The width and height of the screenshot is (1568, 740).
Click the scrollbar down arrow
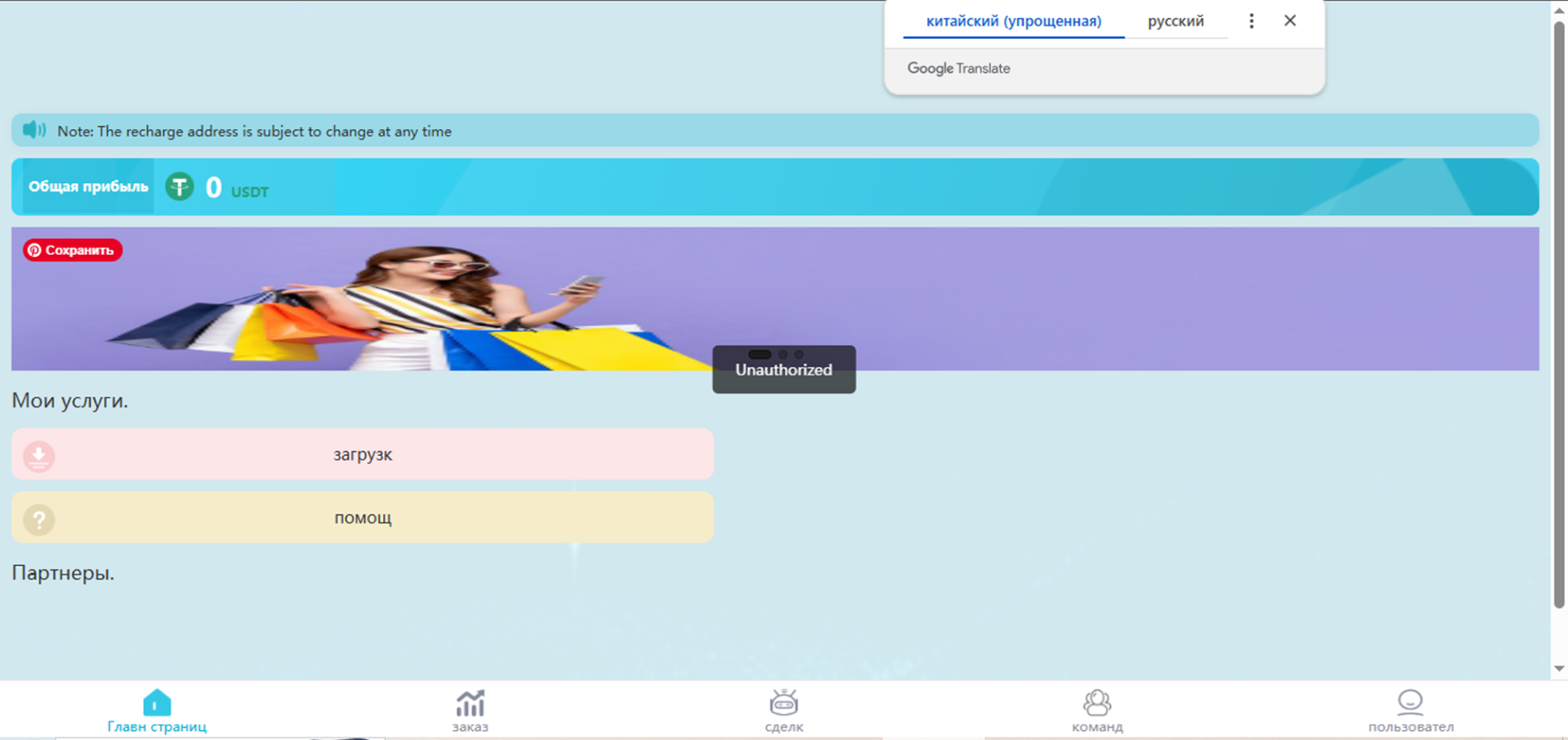click(1559, 669)
